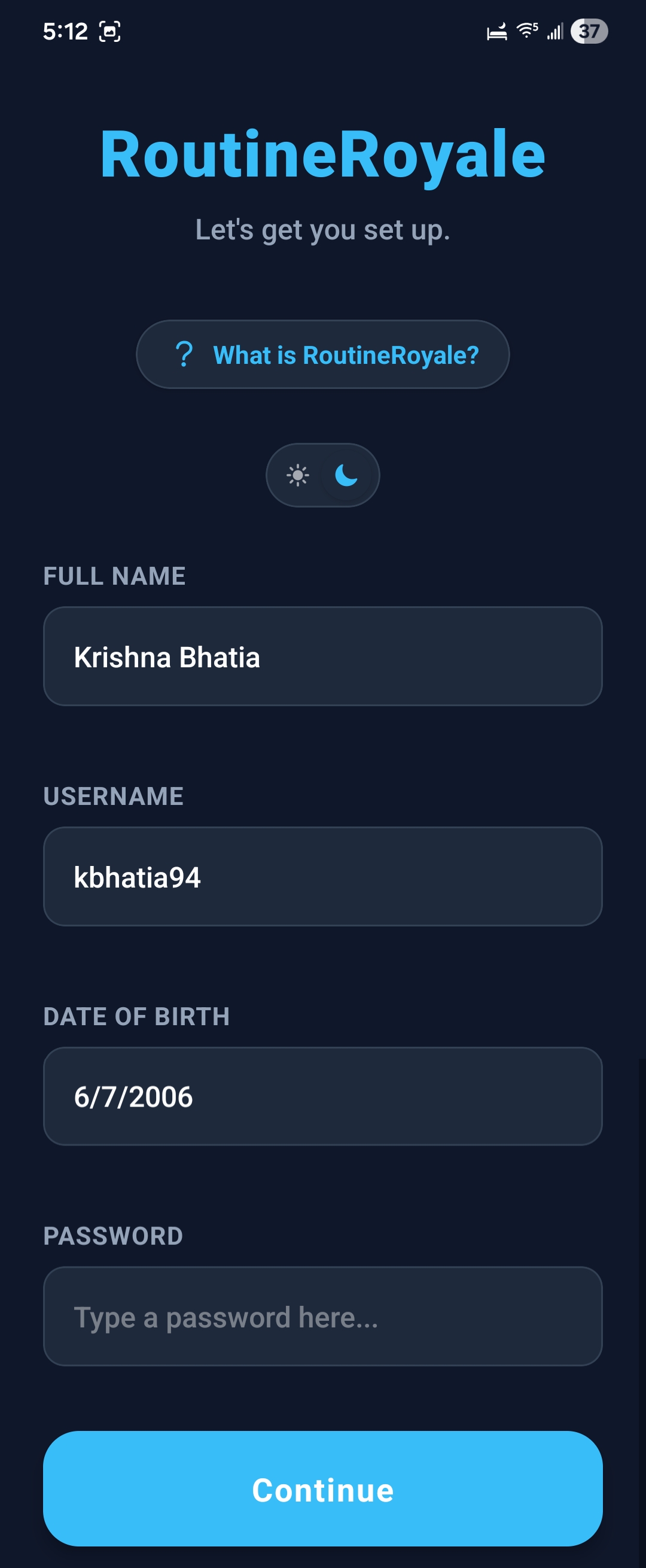Image resolution: width=646 pixels, height=1568 pixels.
Task: Toggle the light/dark theme switch
Action: click(323, 475)
